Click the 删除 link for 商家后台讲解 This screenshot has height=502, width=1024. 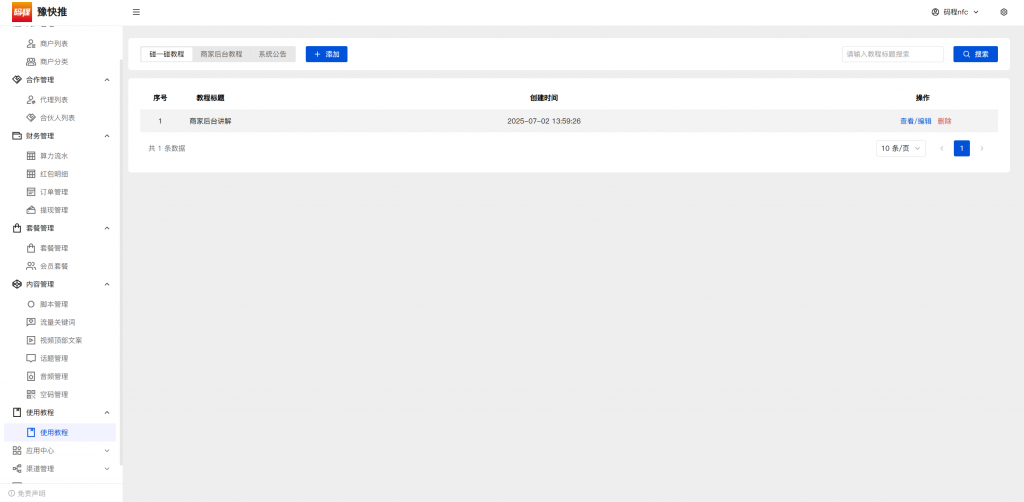944,121
